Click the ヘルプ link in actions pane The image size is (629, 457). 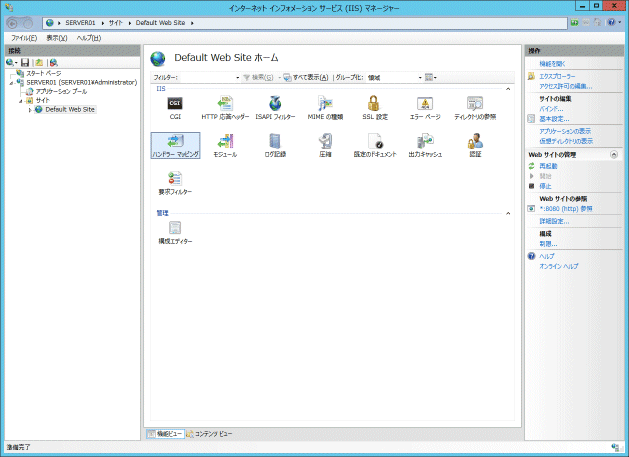(546, 256)
